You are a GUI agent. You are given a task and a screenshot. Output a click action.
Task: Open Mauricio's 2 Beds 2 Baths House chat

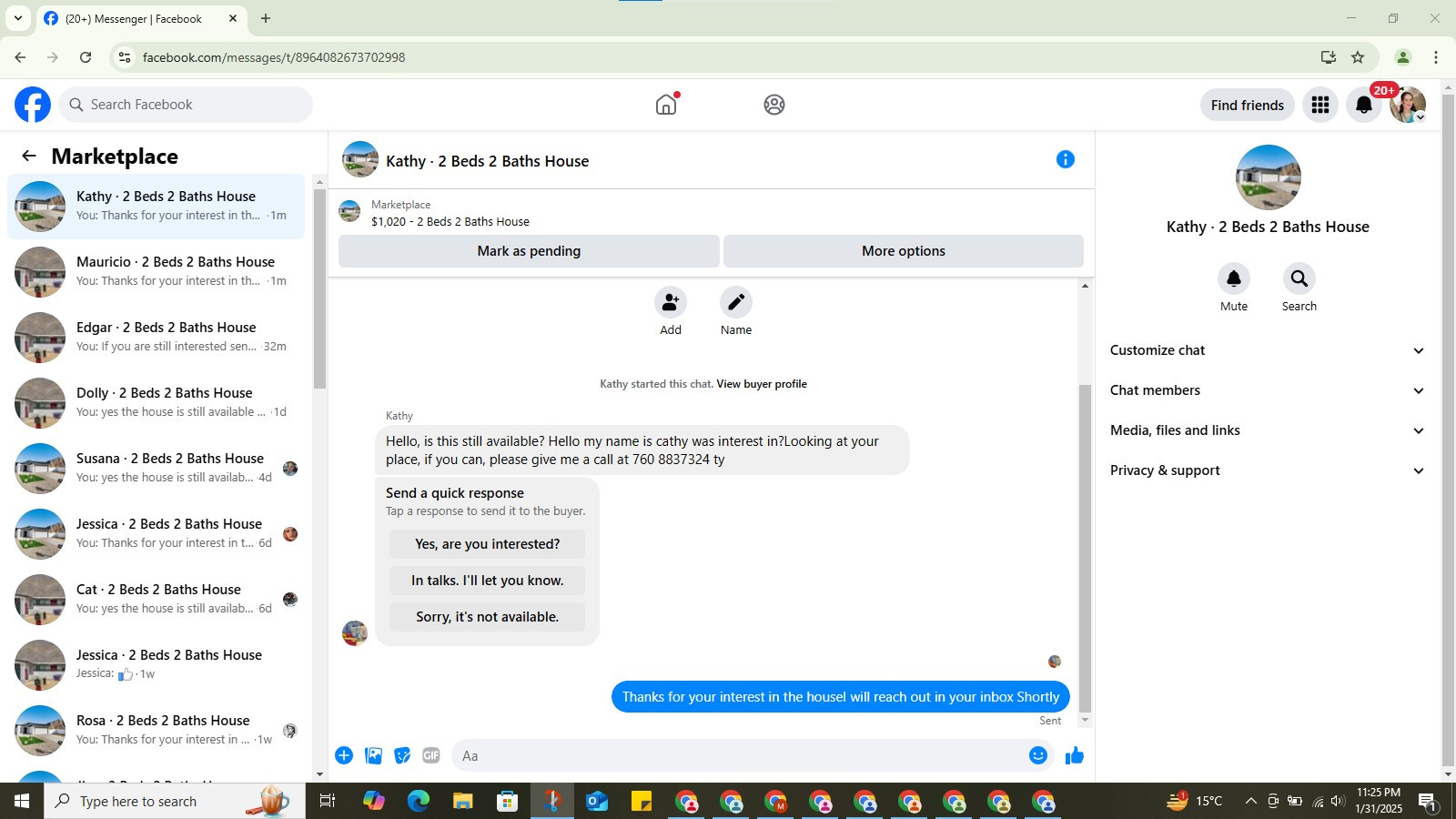[x=156, y=271]
